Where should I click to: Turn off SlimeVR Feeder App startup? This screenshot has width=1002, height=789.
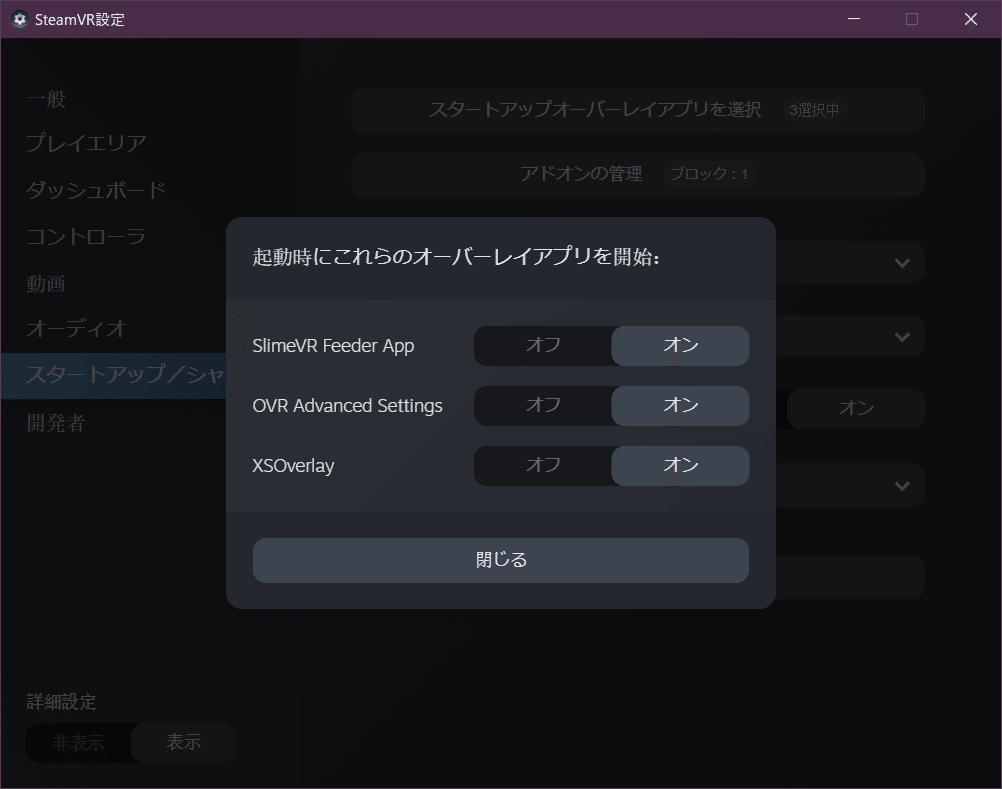coord(543,346)
